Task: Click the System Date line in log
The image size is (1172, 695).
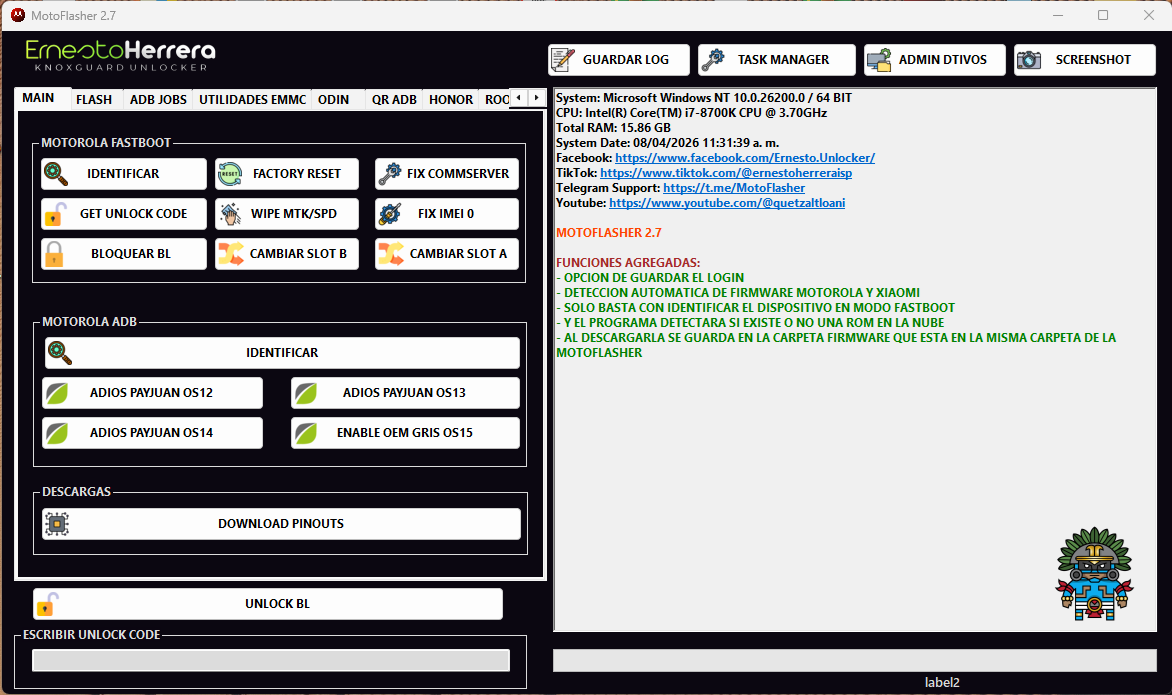Action: (x=667, y=143)
